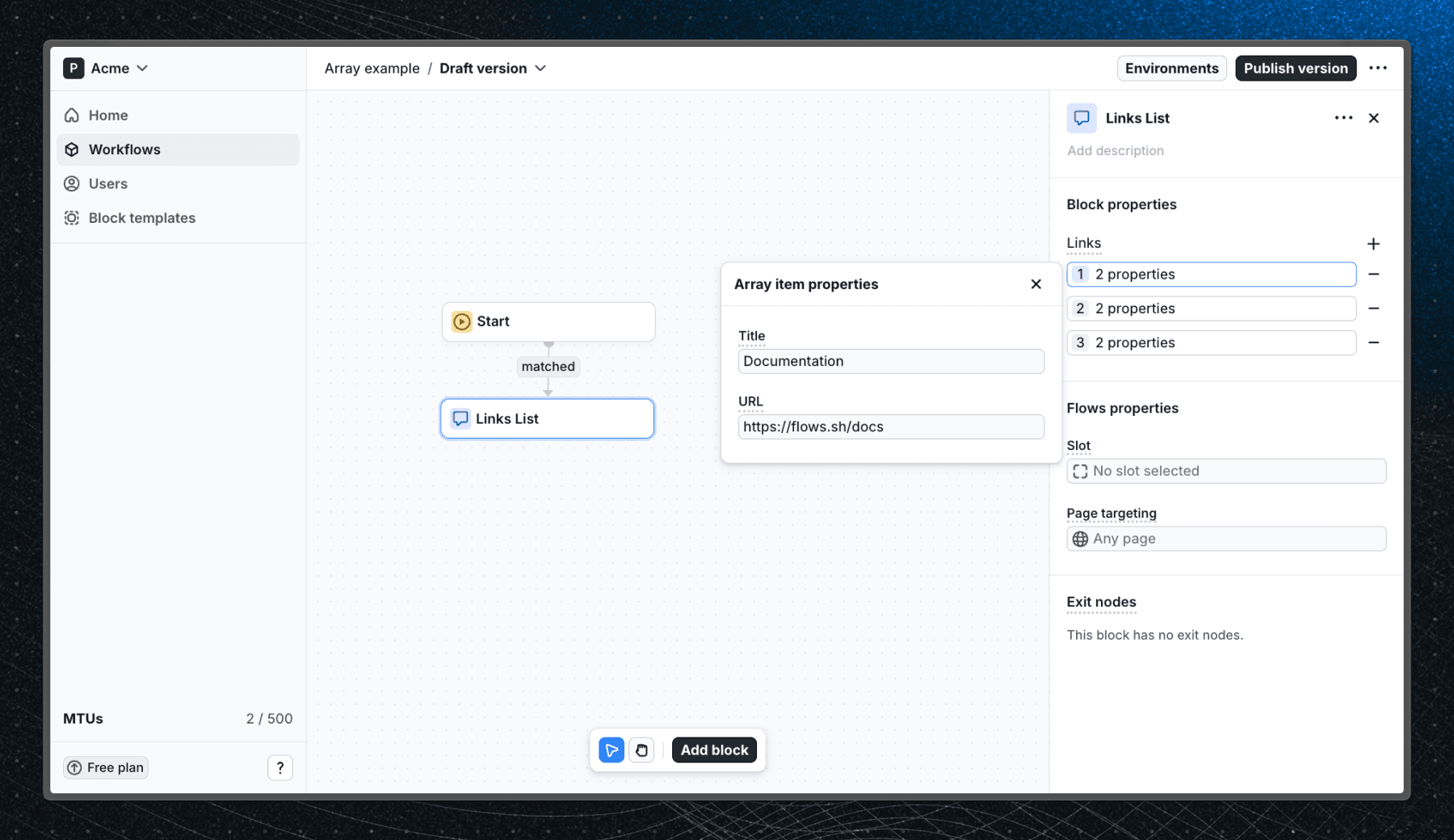The width and height of the screenshot is (1454, 840).
Task: Remove link item 3 with the minus icon
Action: pyautogui.click(x=1374, y=342)
